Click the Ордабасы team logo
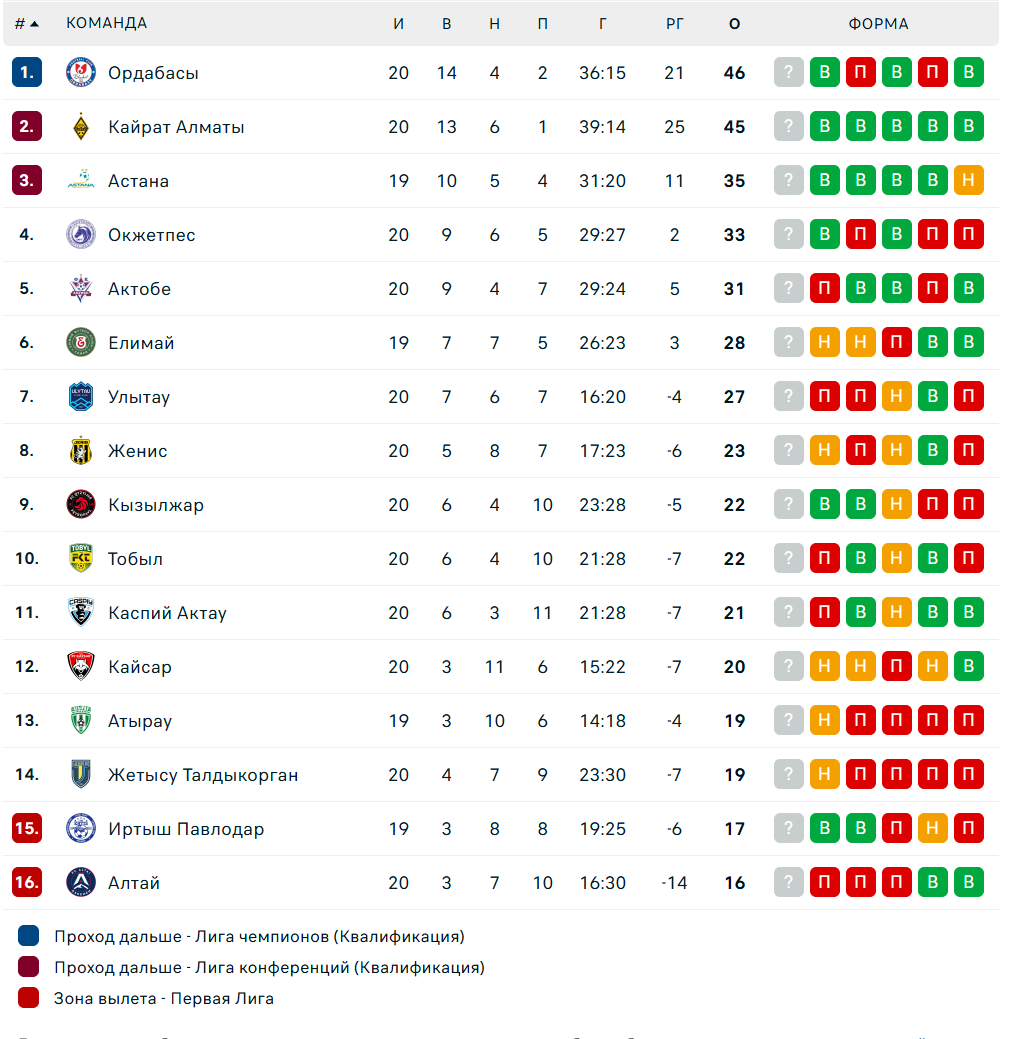The width and height of the screenshot is (1009, 1039). pos(81,72)
